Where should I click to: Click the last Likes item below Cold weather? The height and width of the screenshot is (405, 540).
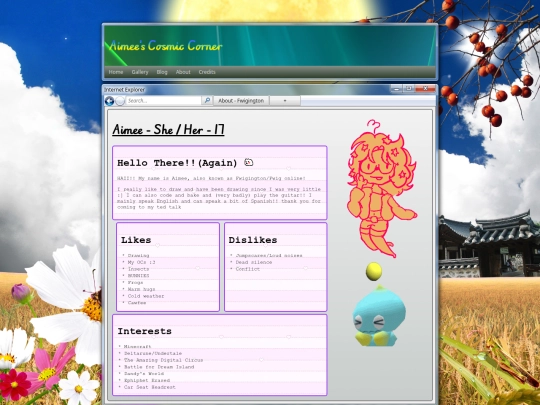[x=137, y=303]
